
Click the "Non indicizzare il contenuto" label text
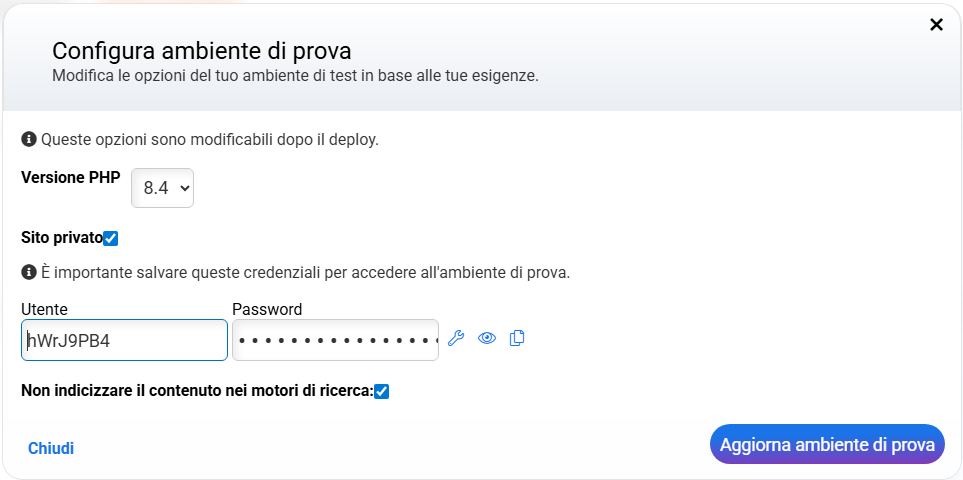click(195, 391)
